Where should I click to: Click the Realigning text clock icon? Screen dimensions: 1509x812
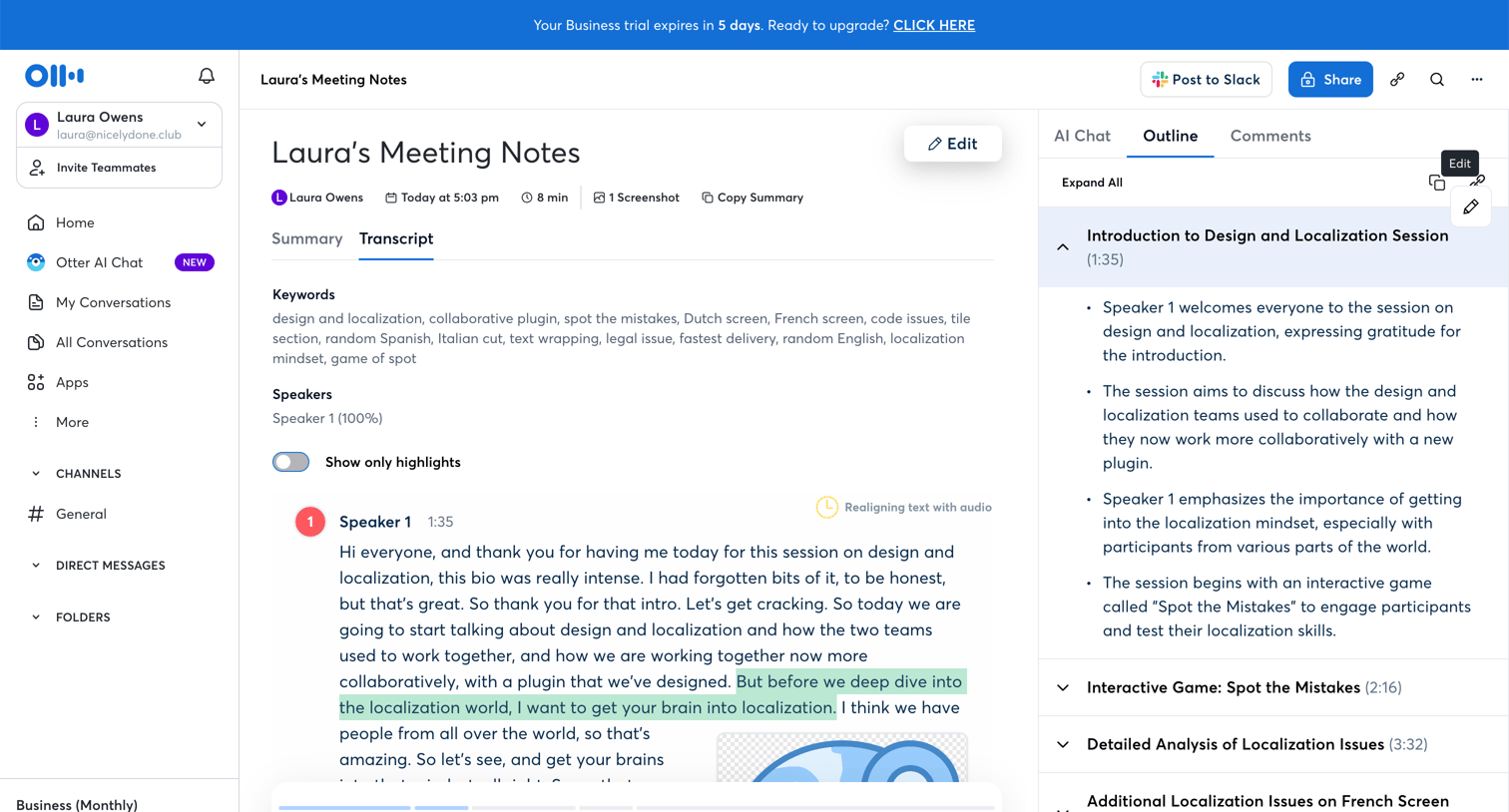click(827, 507)
